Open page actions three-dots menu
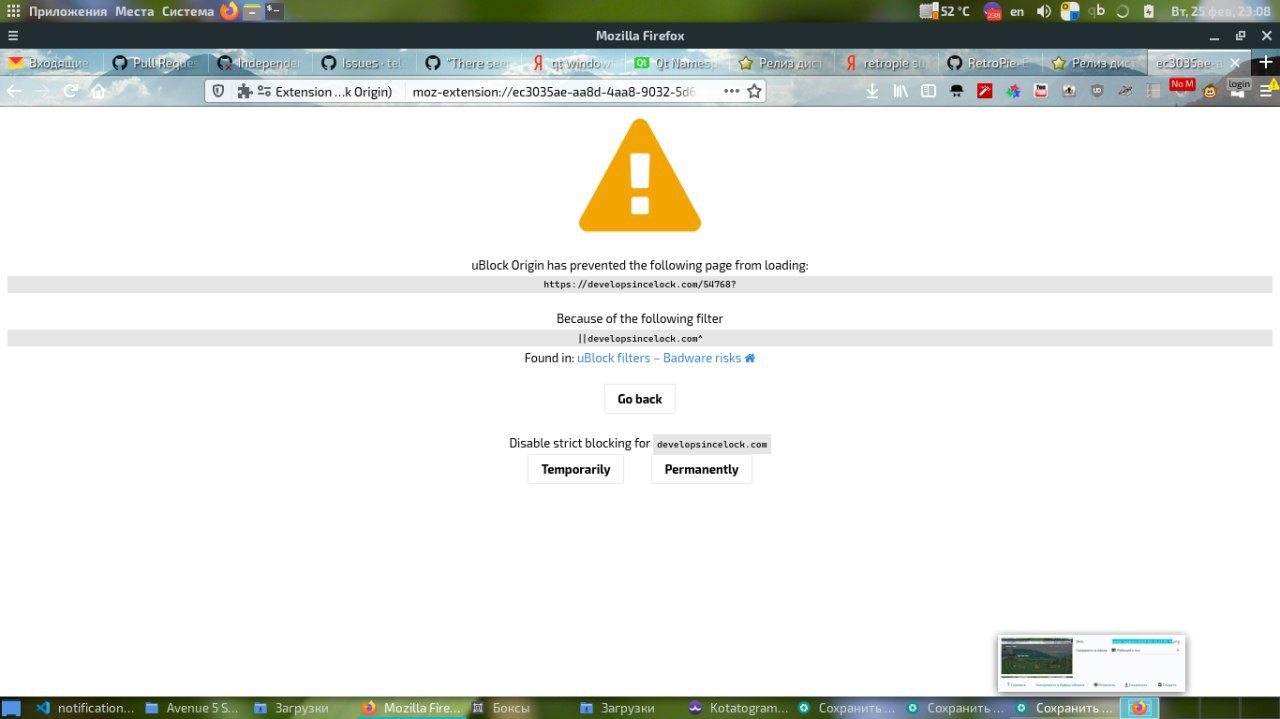 pyautogui.click(x=731, y=91)
